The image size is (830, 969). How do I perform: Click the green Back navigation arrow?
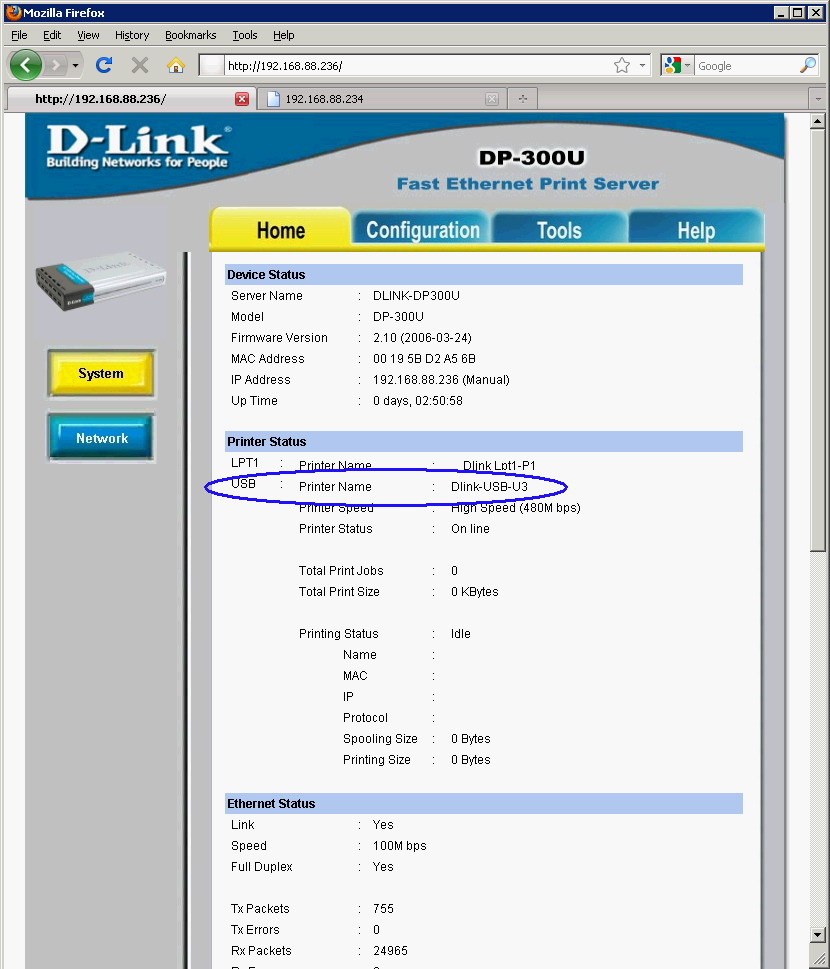[26, 65]
